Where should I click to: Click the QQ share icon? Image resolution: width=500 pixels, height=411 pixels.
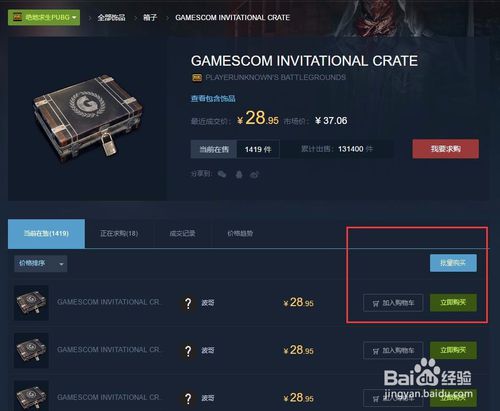(239, 174)
